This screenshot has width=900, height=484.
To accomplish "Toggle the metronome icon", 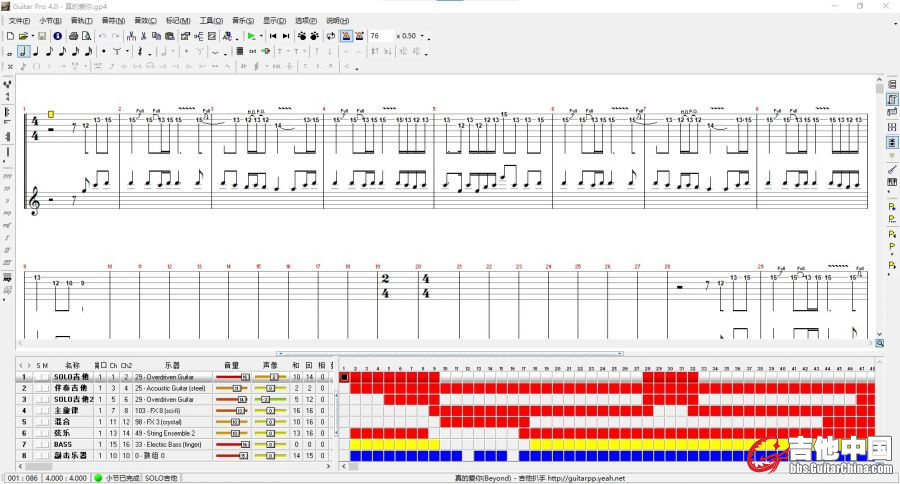I will [347, 36].
